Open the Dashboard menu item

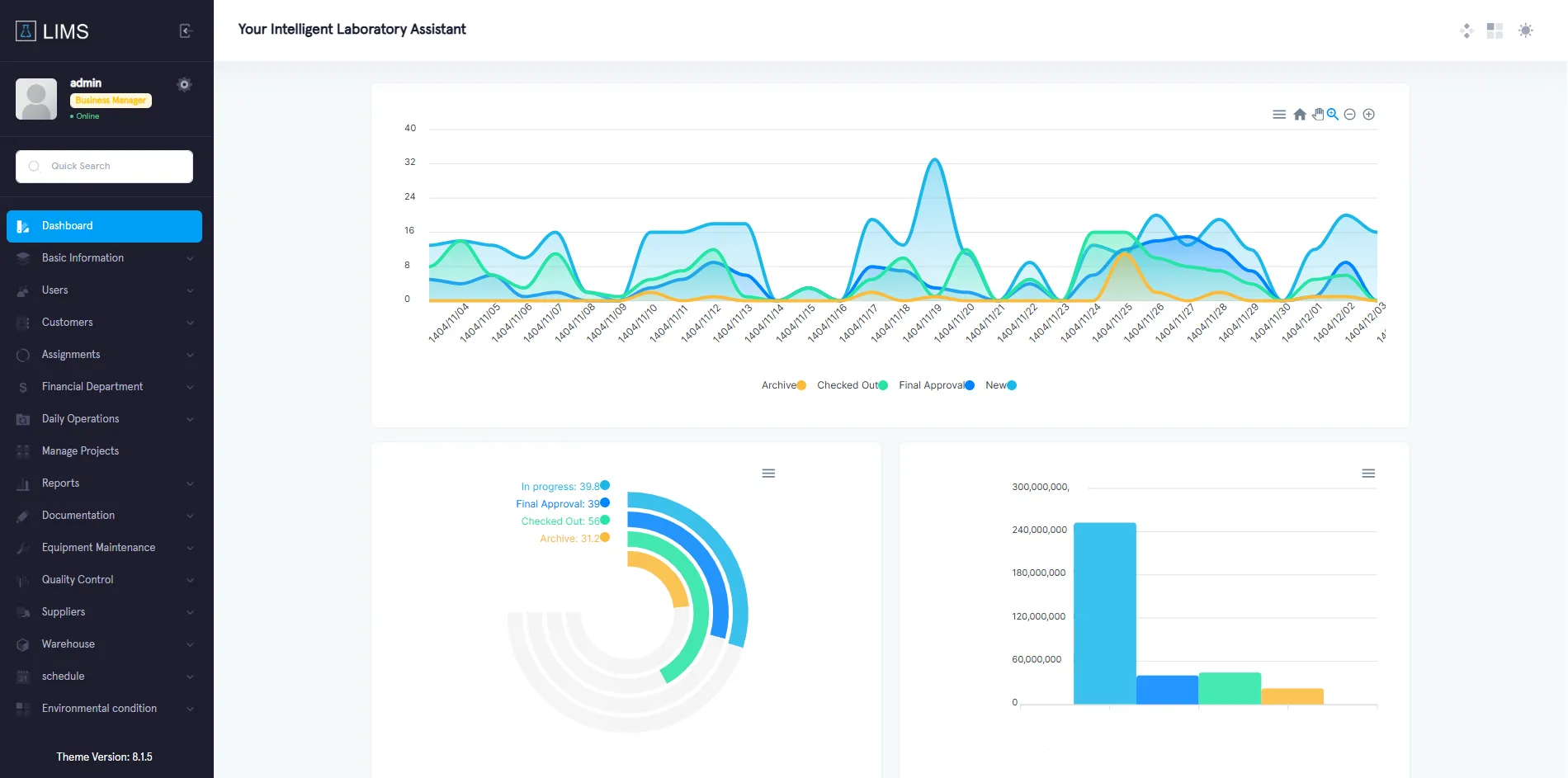click(x=104, y=226)
